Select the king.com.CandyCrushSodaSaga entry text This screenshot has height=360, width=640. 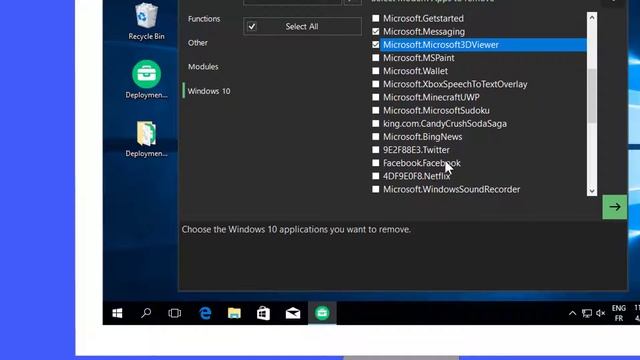444,124
